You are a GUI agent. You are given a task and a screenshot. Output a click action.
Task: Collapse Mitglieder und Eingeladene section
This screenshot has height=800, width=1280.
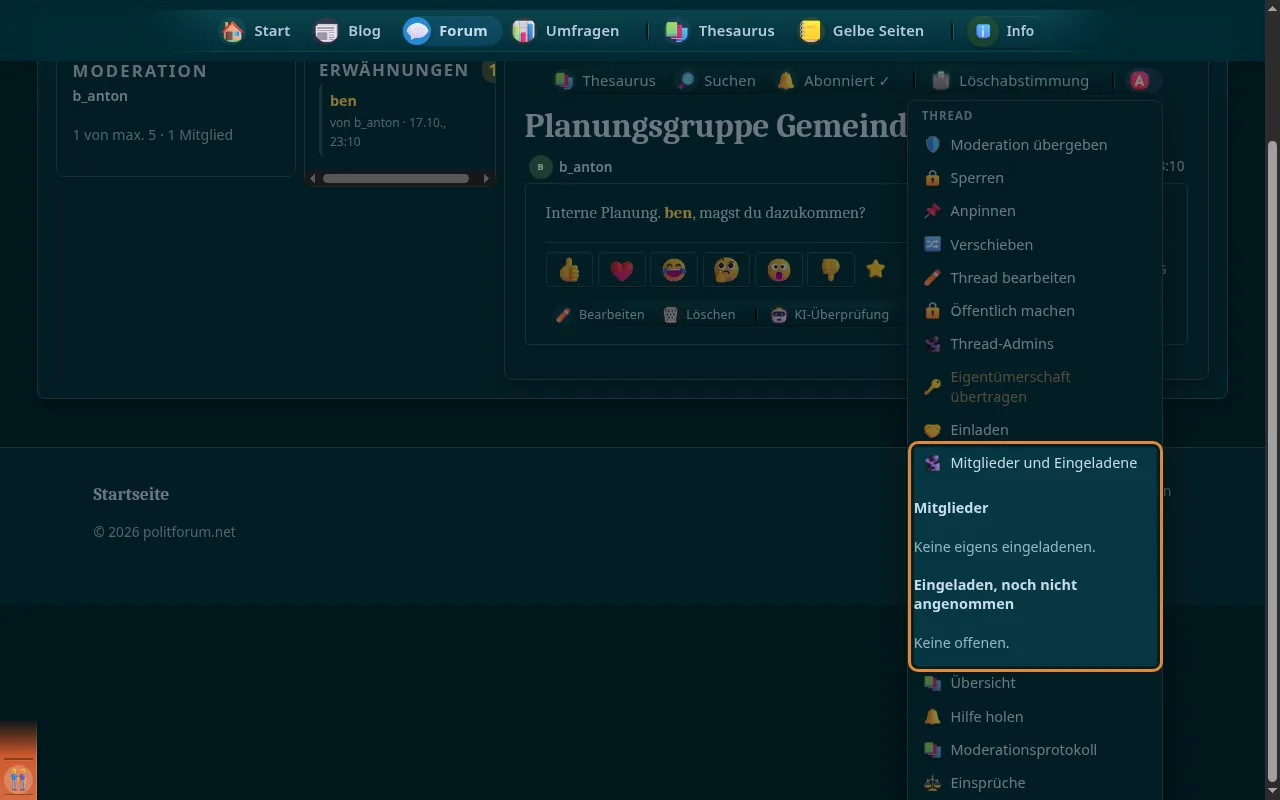click(x=1034, y=463)
